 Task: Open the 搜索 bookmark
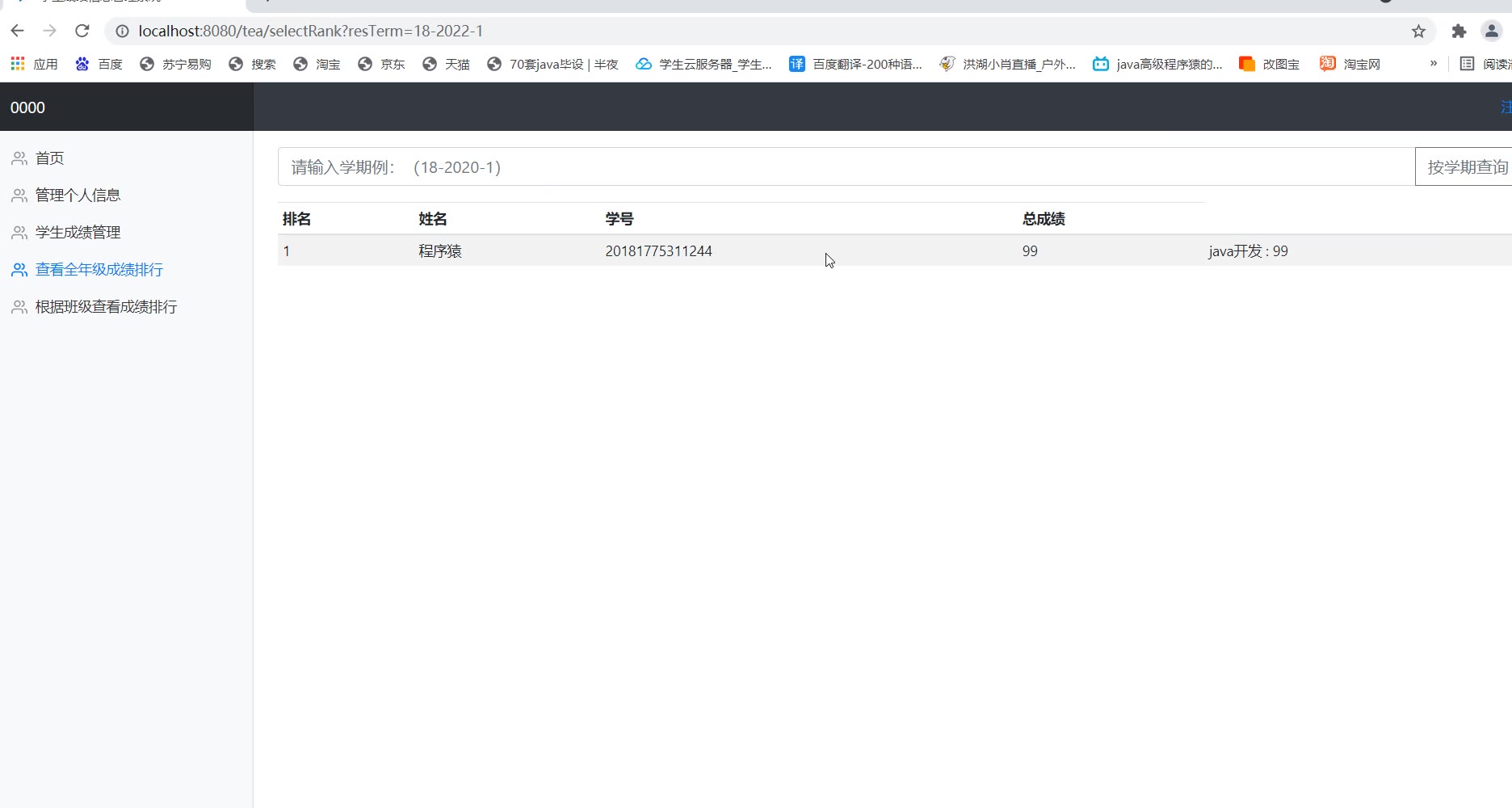252,64
